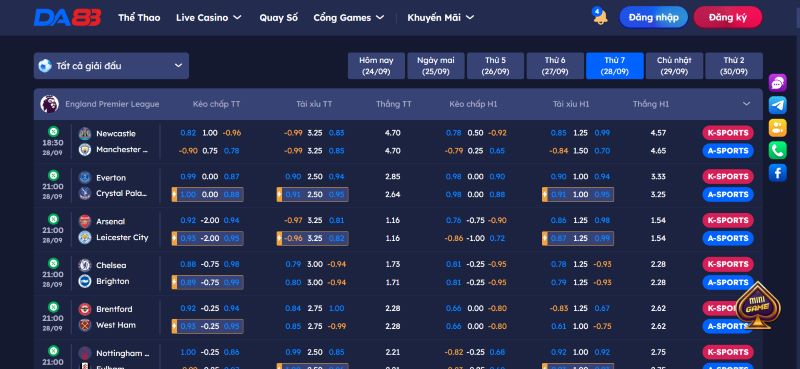Image resolution: width=800 pixels, height=369 pixels.
Task: Open the purple chat support icon
Action: click(x=778, y=83)
